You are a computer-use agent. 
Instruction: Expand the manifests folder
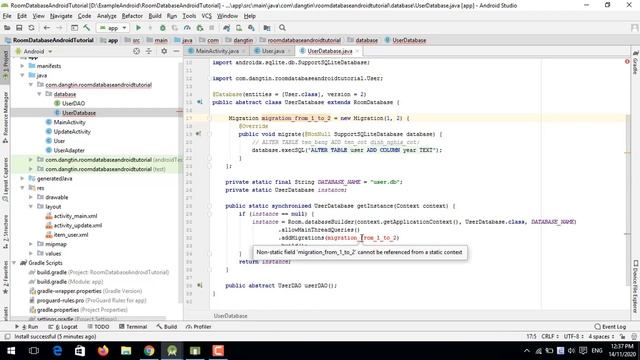(x=22, y=66)
